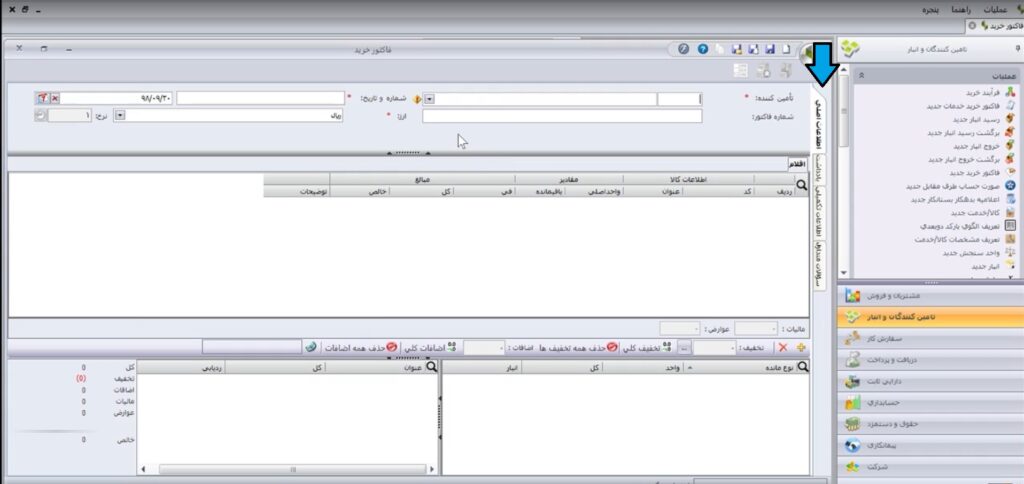The width and height of the screenshot is (1024, 484).
Task: Click the new document icon in the invoice toolbar
Action: click(786, 49)
